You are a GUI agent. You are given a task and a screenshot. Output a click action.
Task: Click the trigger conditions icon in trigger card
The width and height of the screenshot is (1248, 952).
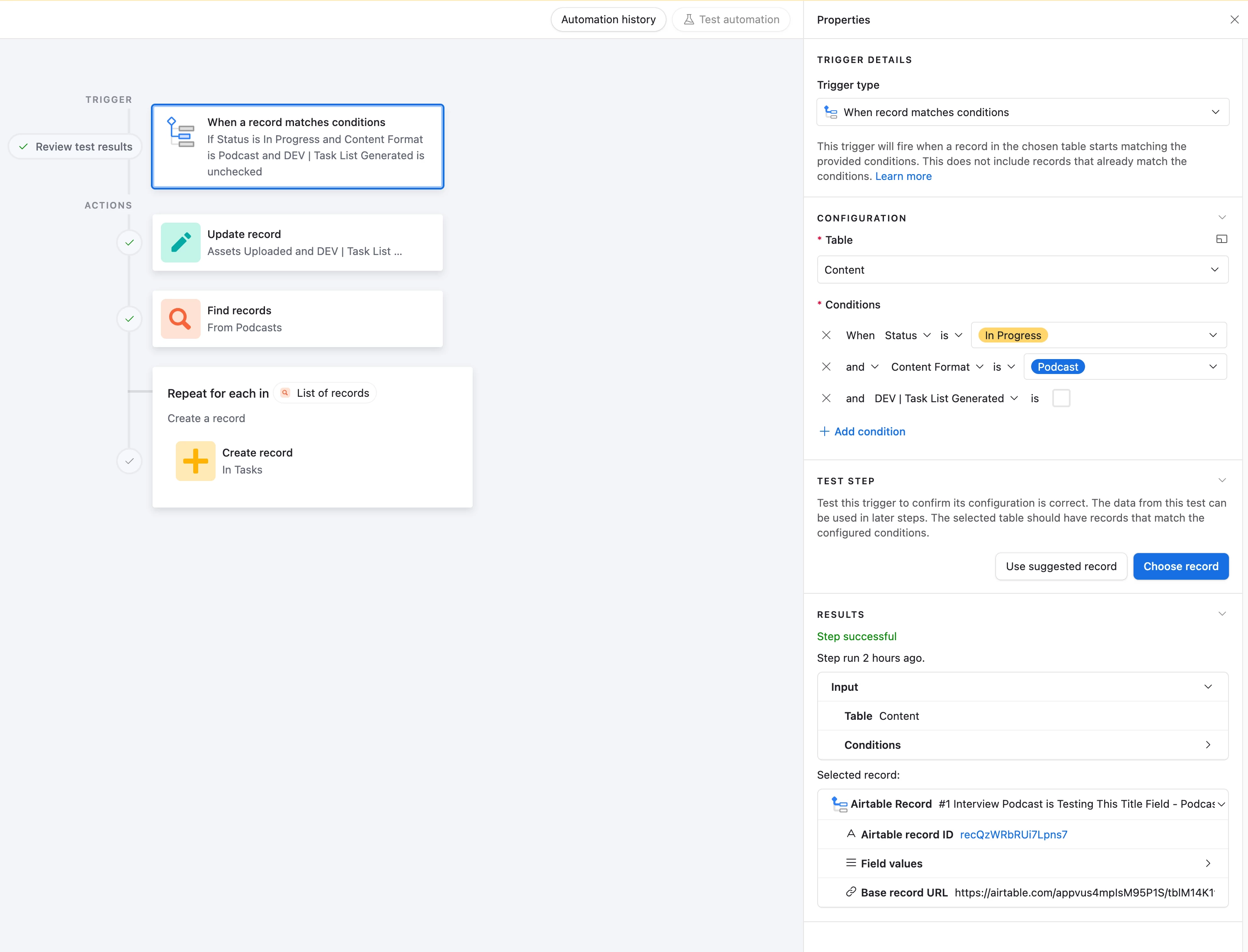click(x=180, y=132)
